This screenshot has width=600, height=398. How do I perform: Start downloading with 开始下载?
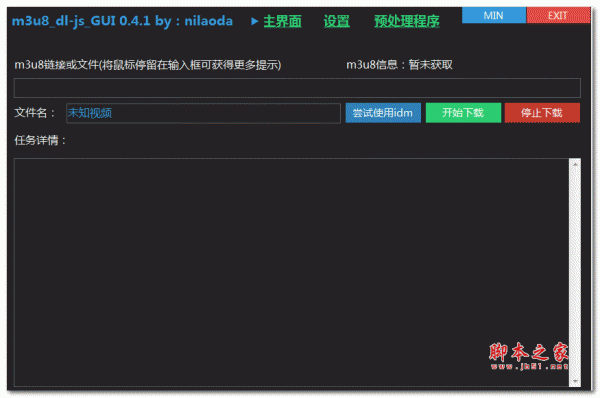[463, 113]
